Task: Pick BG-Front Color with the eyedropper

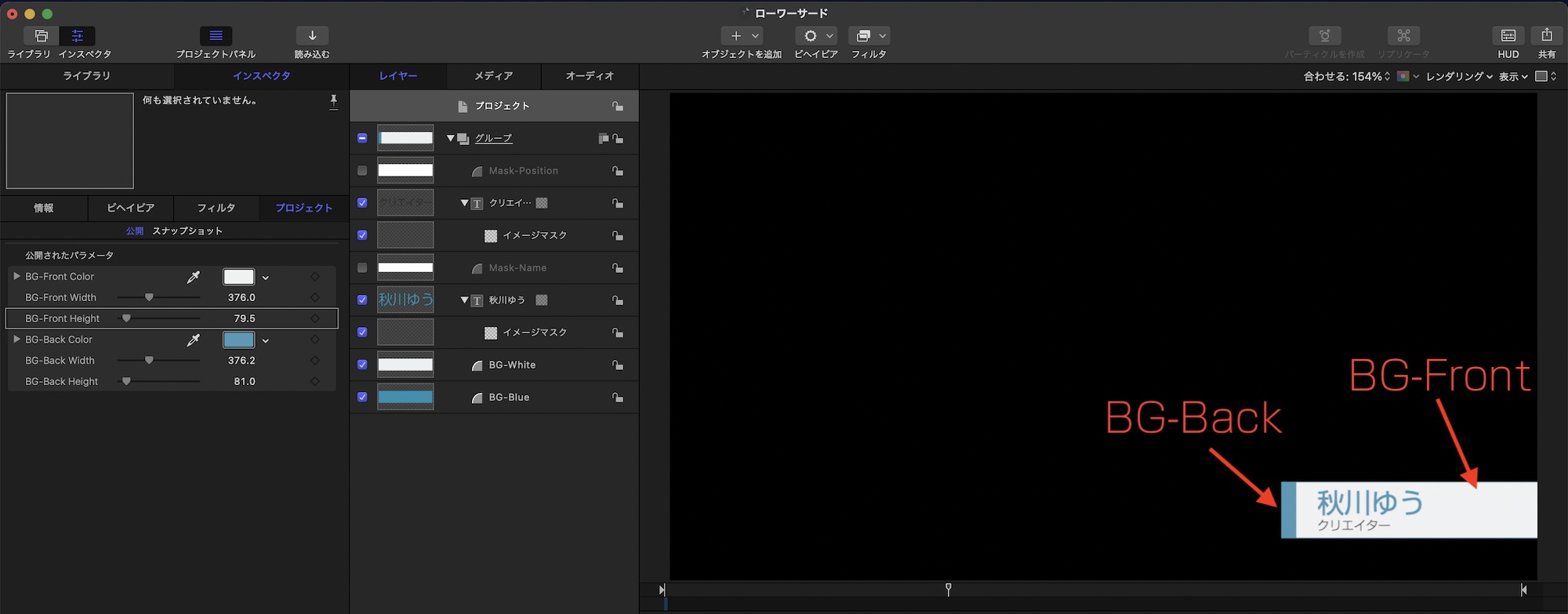Action: [x=194, y=277]
